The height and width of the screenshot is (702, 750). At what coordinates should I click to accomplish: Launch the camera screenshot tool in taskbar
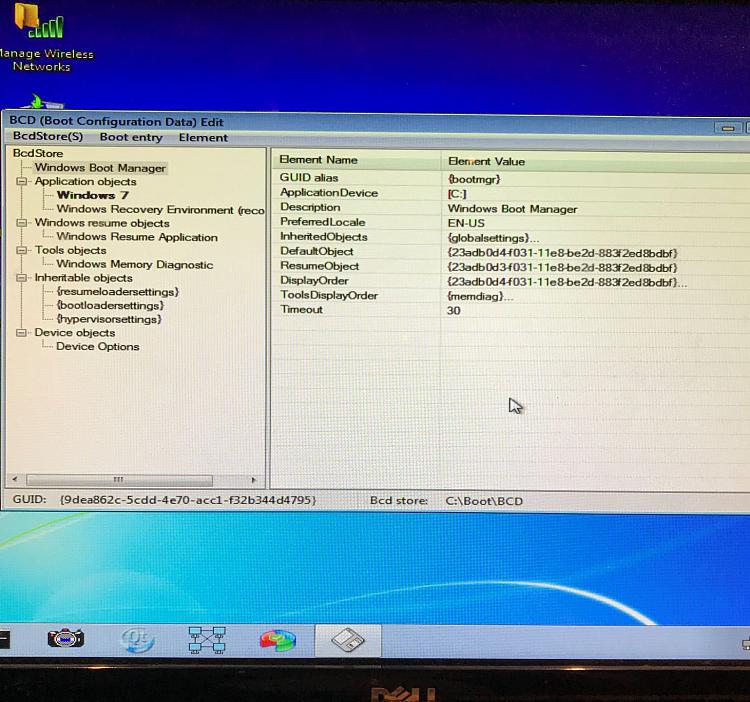66,638
